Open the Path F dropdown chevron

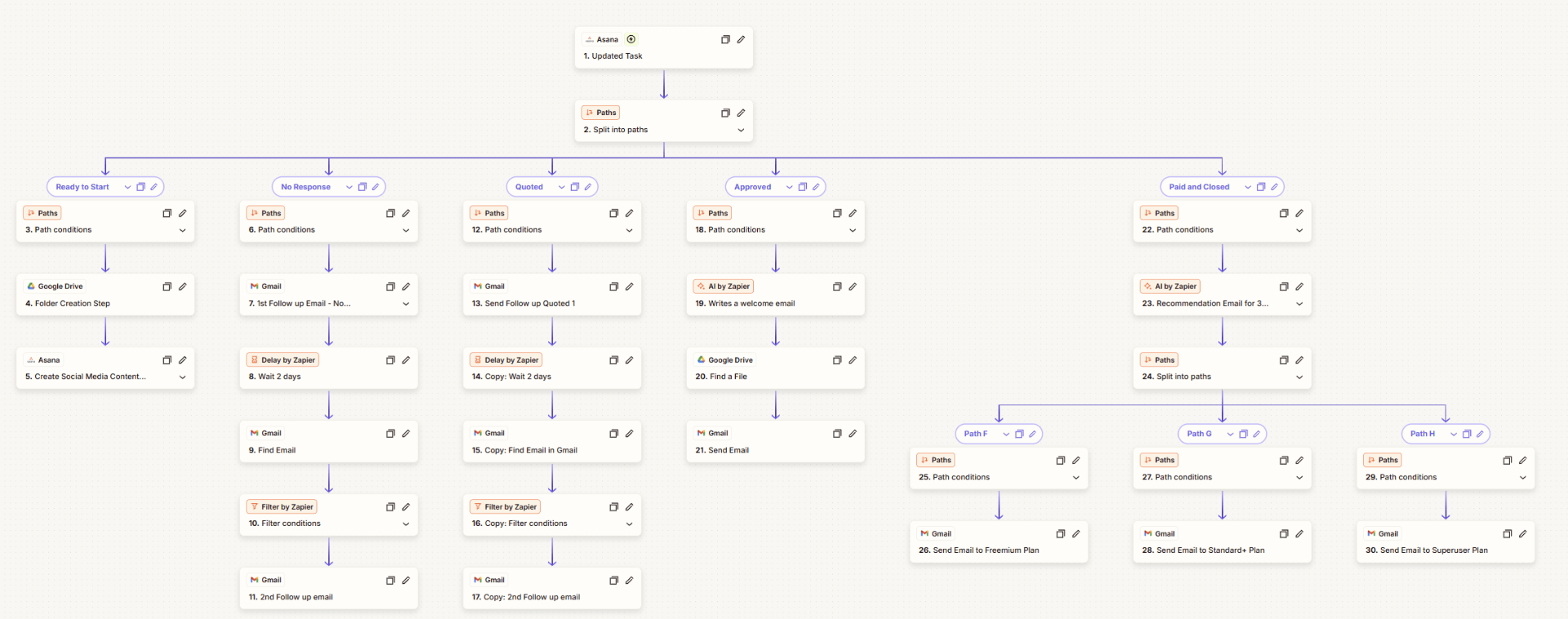coord(1006,434)
